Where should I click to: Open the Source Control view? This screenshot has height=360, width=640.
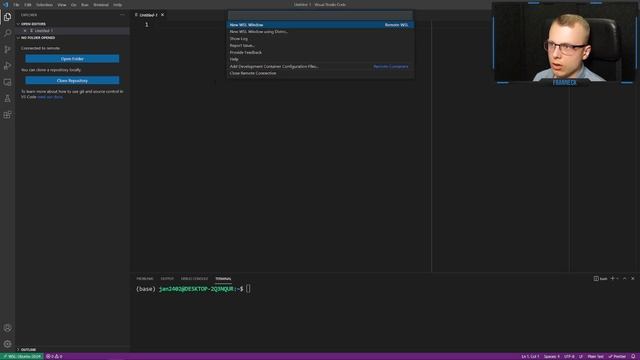(x=7, y=49)
